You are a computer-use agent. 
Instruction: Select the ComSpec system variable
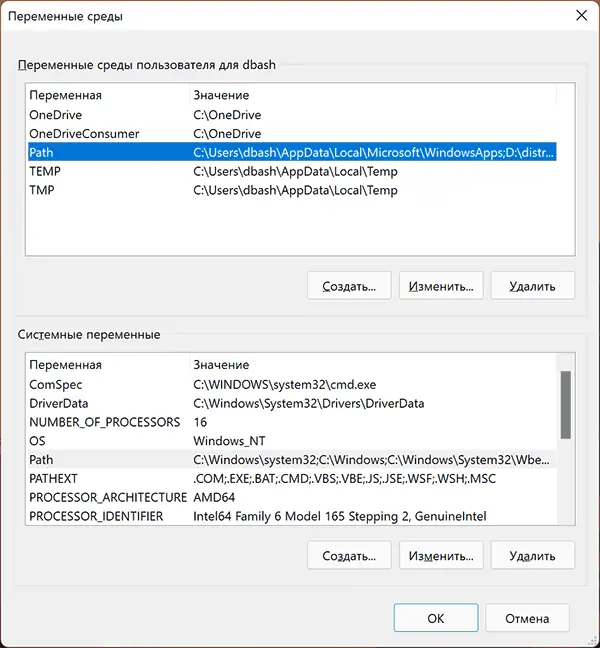point(56,384)
